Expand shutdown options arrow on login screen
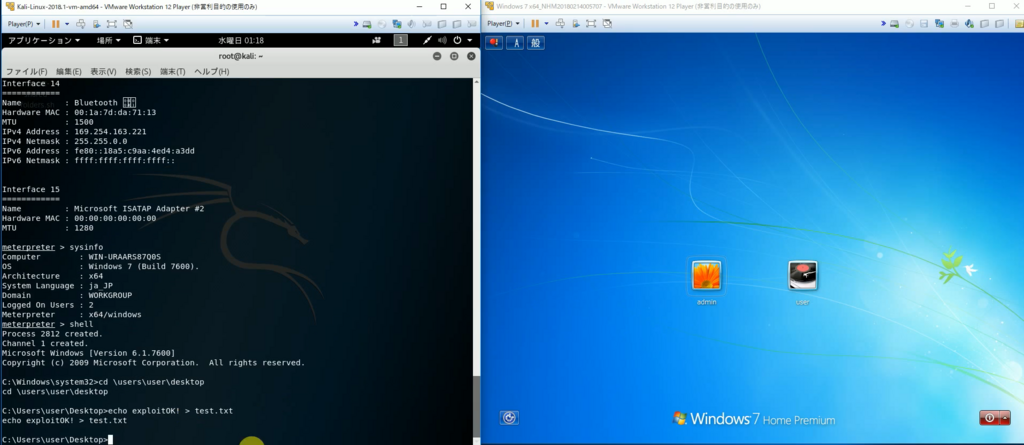Image resolution: width=1024 pixels, height=445 pixels. (x=1005, y=418)
